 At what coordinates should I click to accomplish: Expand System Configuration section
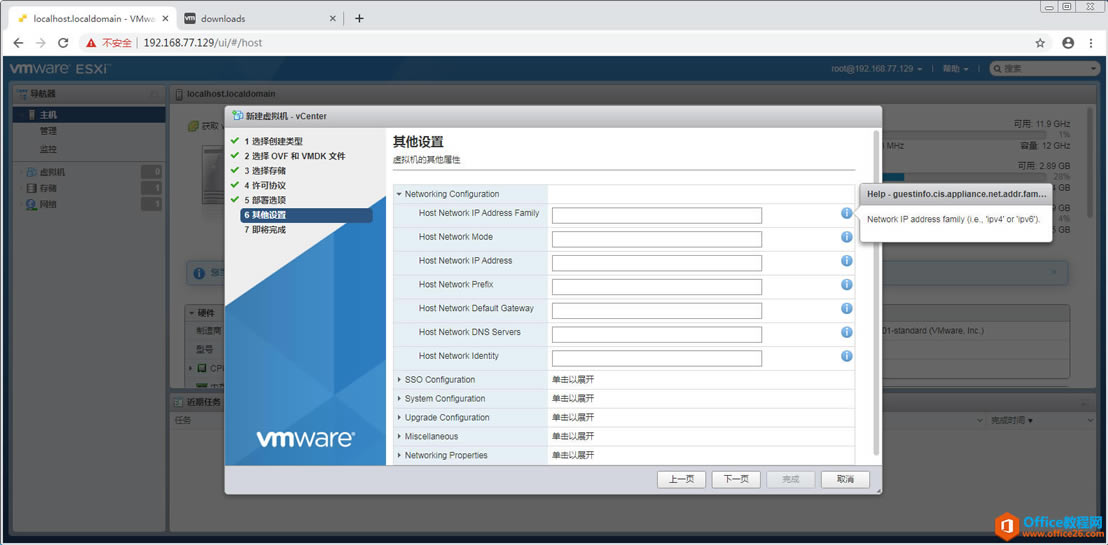click(399, 399)
